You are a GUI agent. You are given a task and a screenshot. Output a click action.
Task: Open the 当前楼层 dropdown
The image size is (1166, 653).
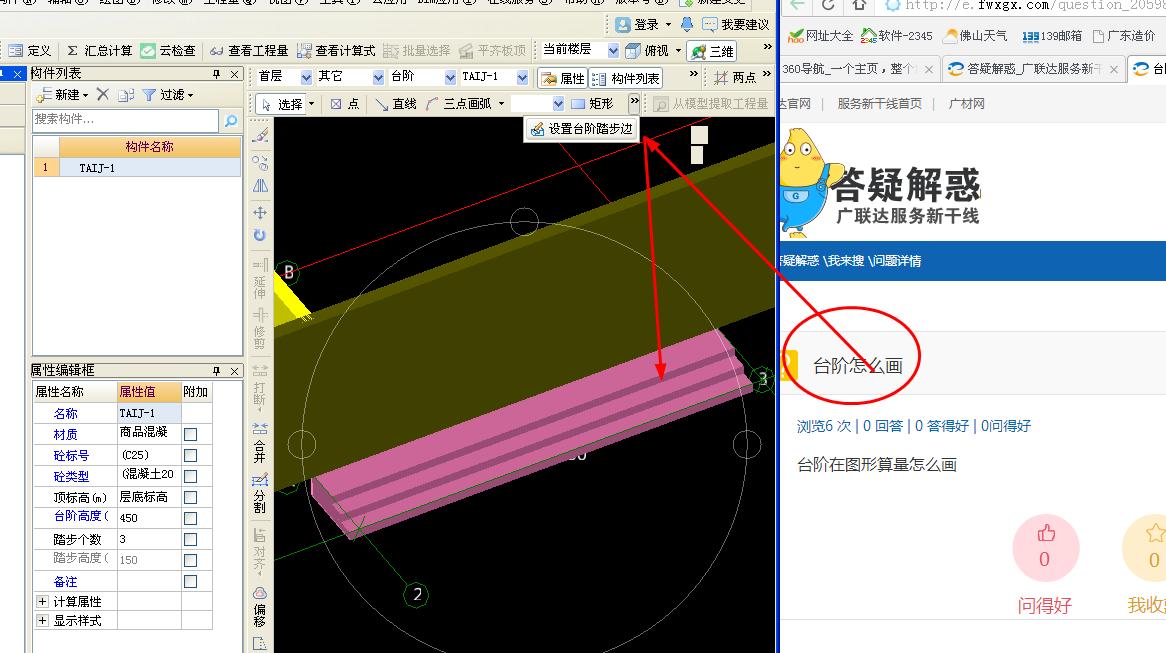point(613,50)
